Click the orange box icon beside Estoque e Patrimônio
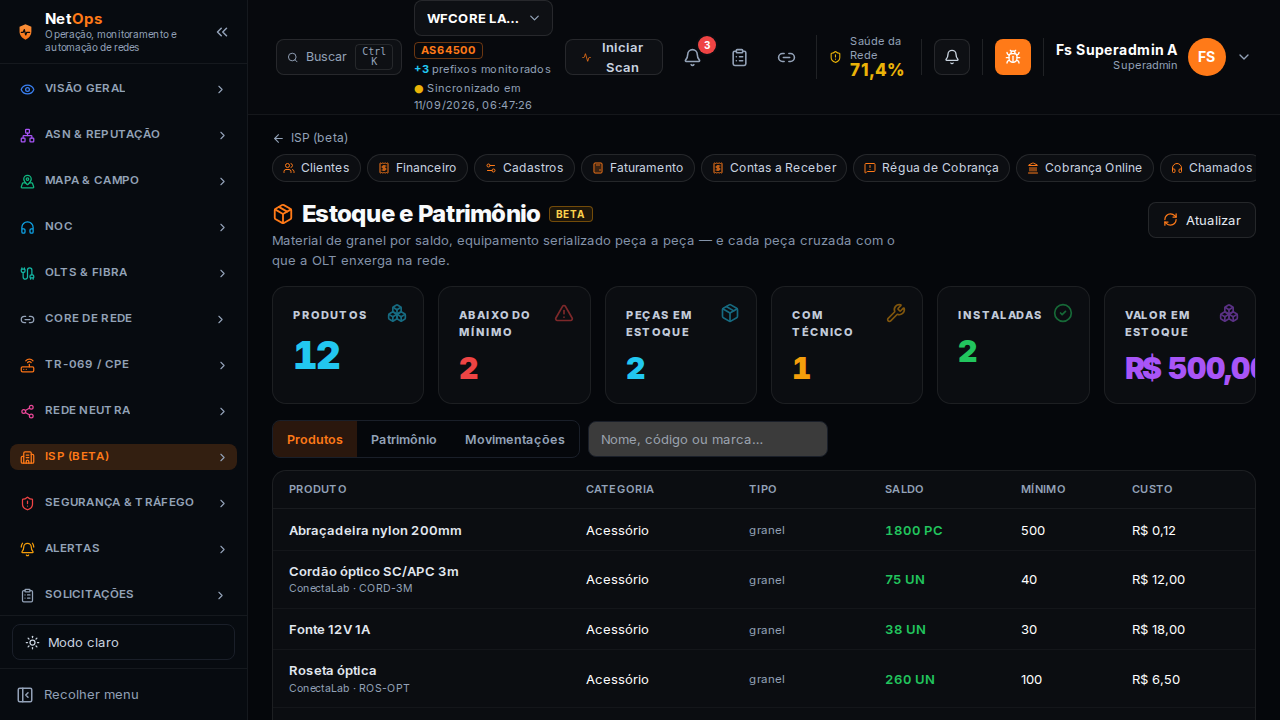 [x=283, y=214]
